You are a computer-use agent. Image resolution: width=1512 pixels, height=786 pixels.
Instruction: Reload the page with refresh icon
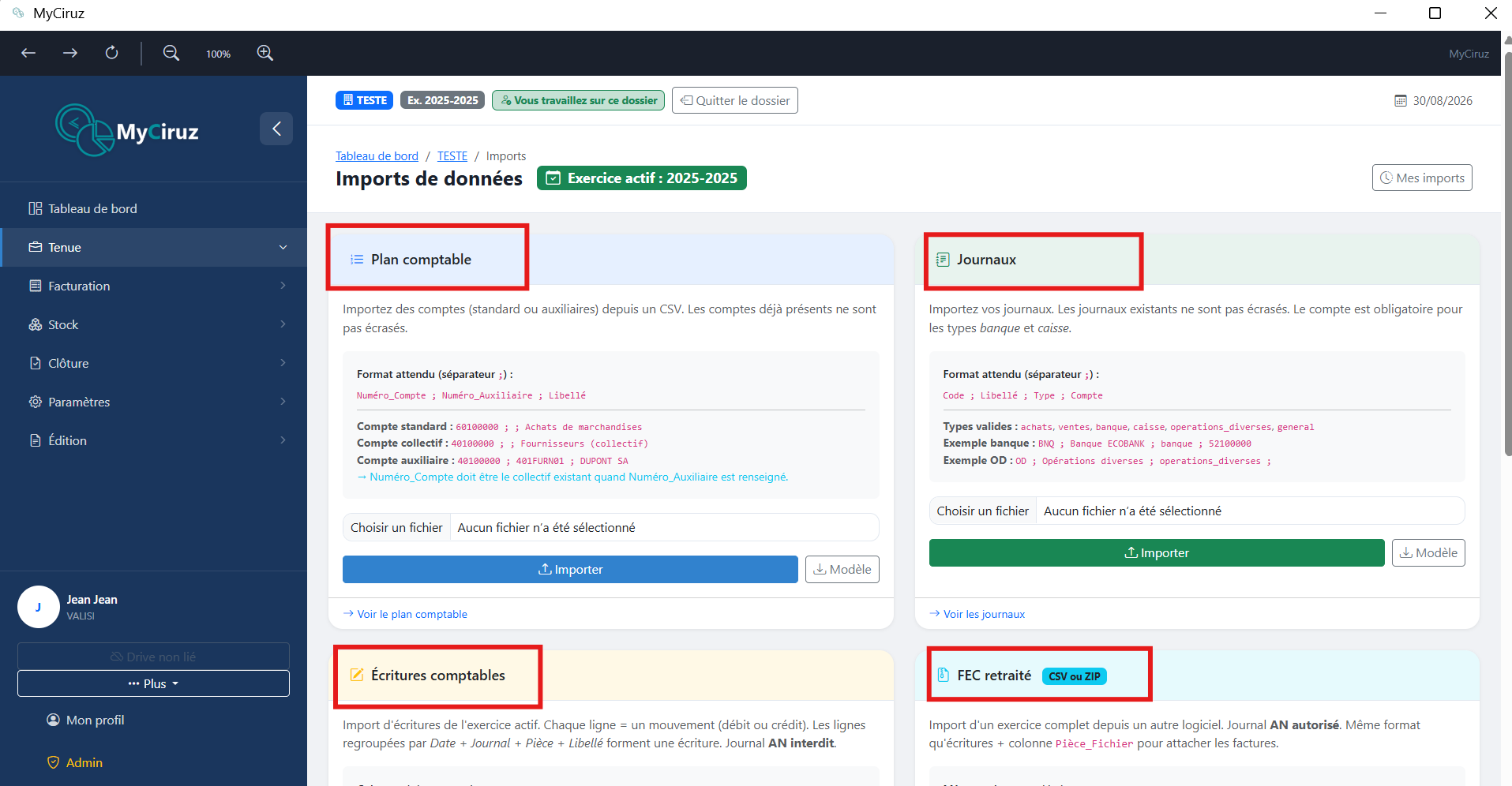point(112,53)
